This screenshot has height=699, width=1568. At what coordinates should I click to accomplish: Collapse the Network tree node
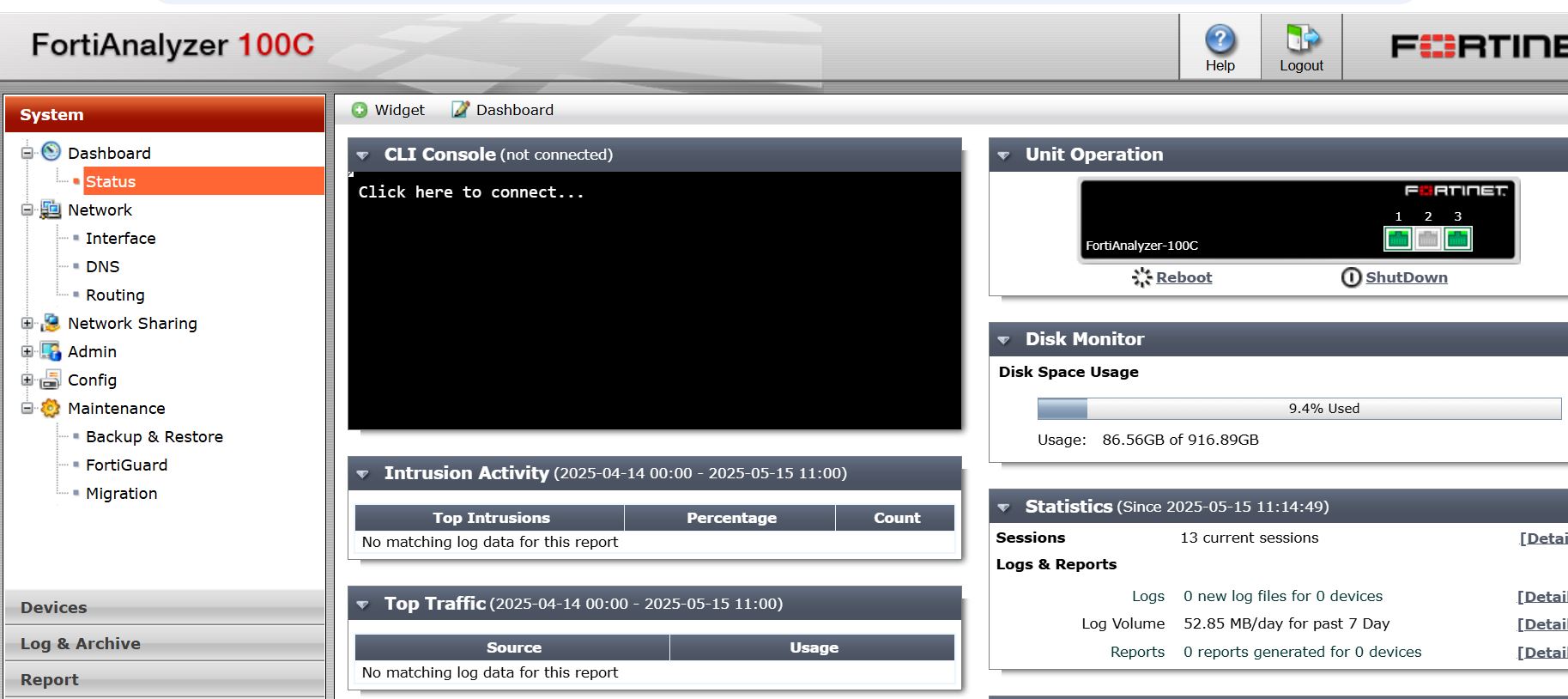27,210
